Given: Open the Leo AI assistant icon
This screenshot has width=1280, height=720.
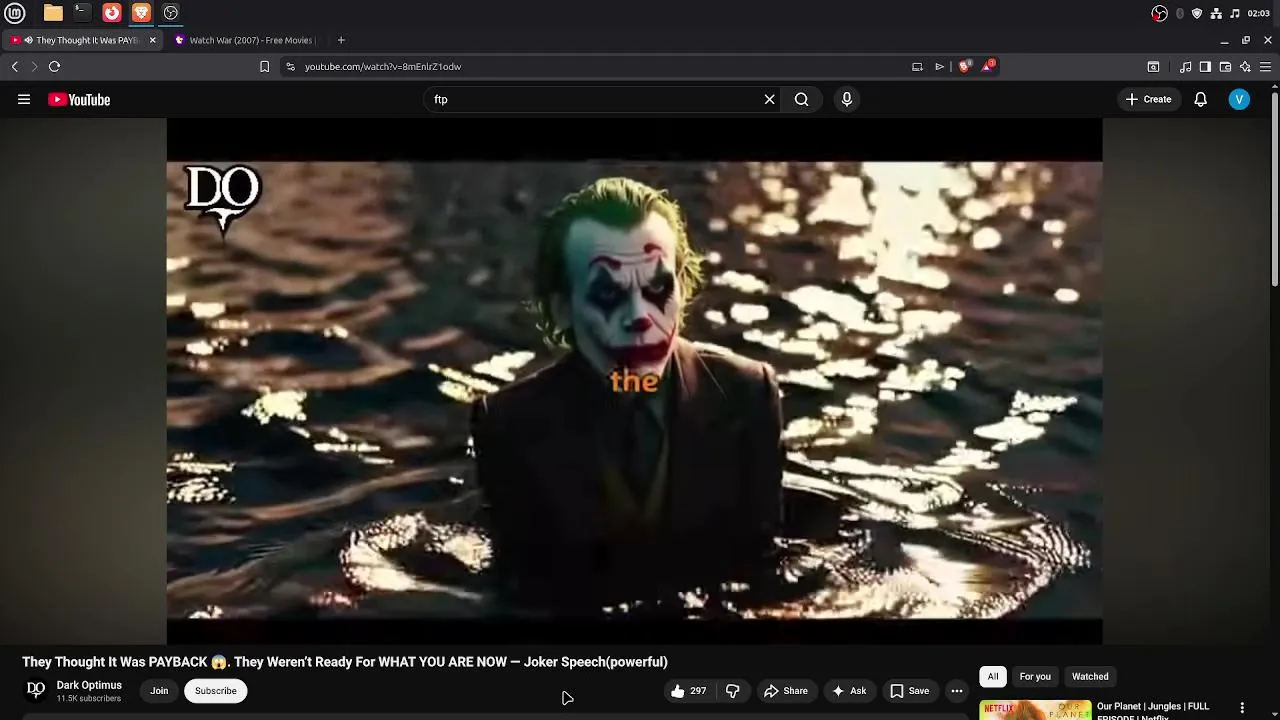Looking at the screenshot, I should pyautogui.click(x=1245, y=67).
